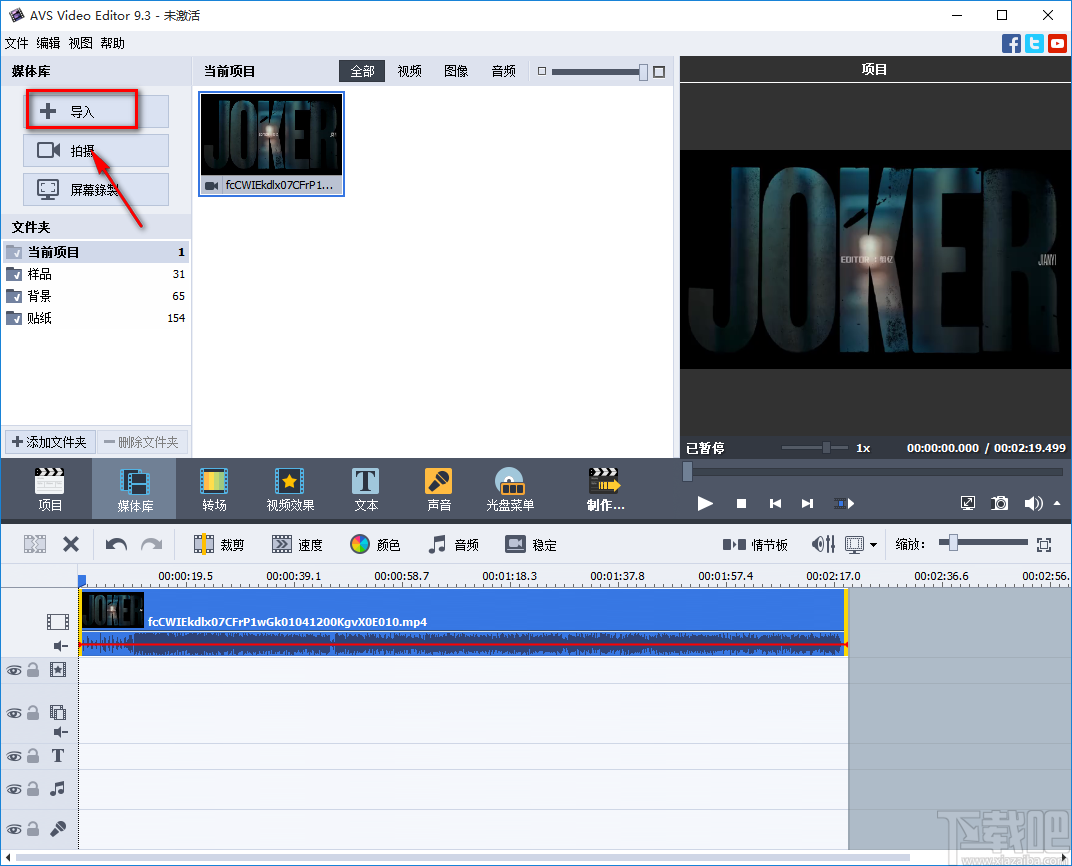Lock the text track
The width and height of the screenshot is (1072, 866).
33,756
